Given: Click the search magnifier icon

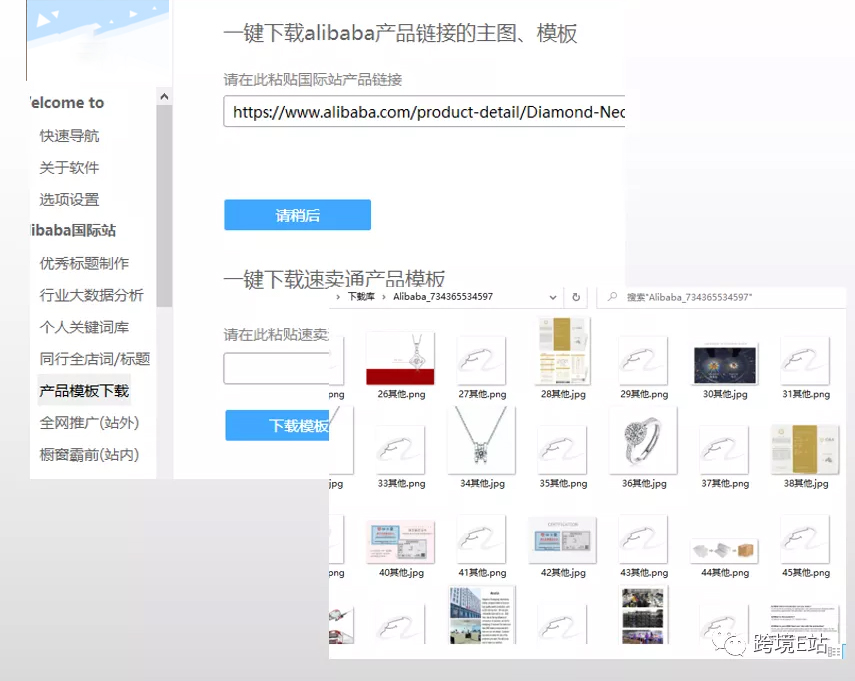Looking at the screenshot, I should coord(612,297).
